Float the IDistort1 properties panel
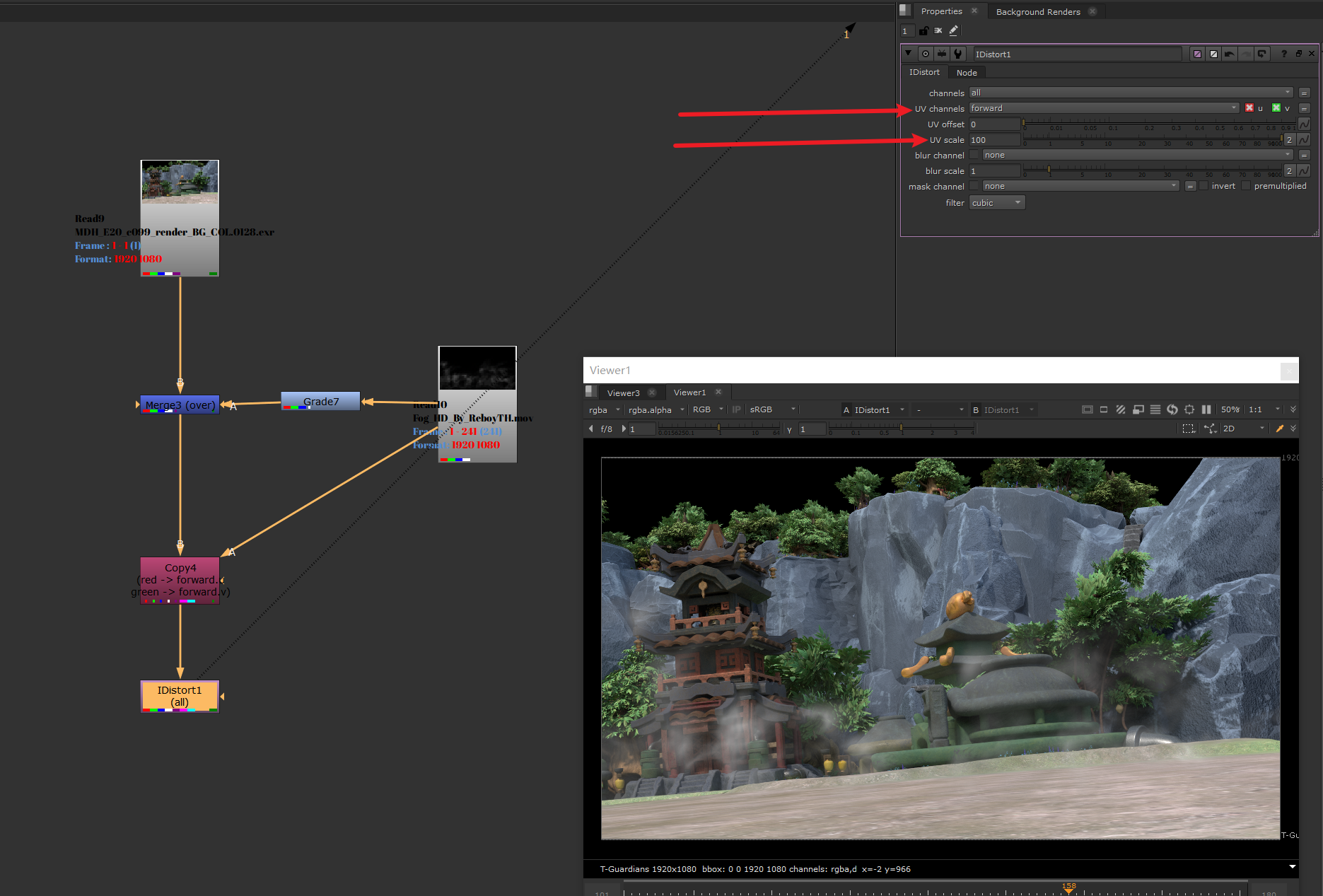This screenshot has width=1323, height=896. [1298, 54]
